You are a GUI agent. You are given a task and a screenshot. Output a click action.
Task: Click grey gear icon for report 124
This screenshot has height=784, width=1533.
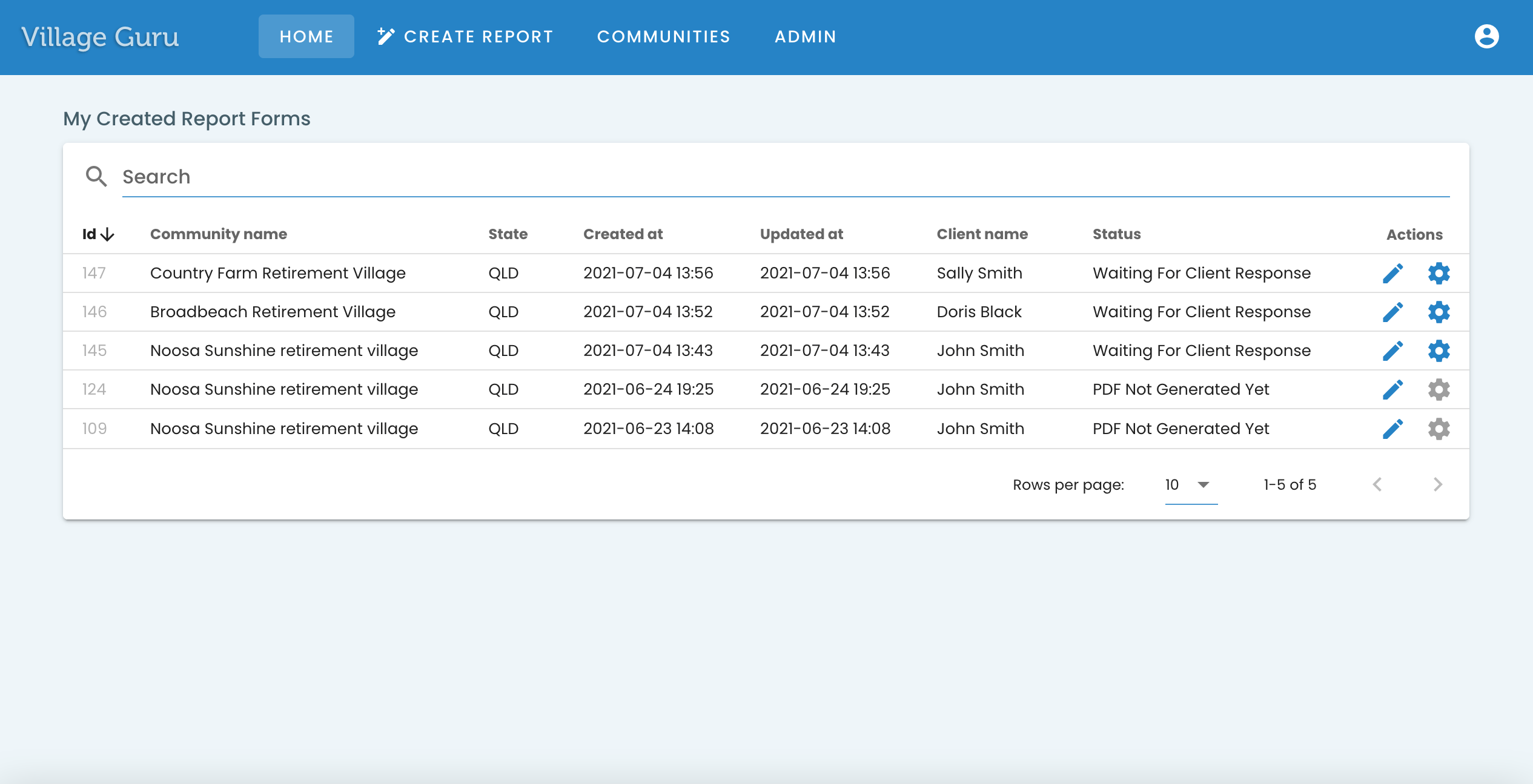pyautogui.click(x=1439, y=389)
